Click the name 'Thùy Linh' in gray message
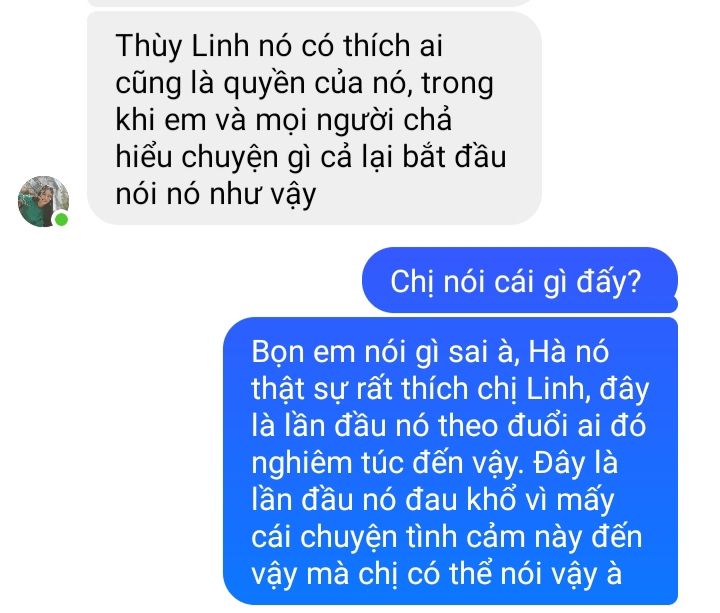The image size is (720, 613). pyautogui.click(x=182, y=46)
